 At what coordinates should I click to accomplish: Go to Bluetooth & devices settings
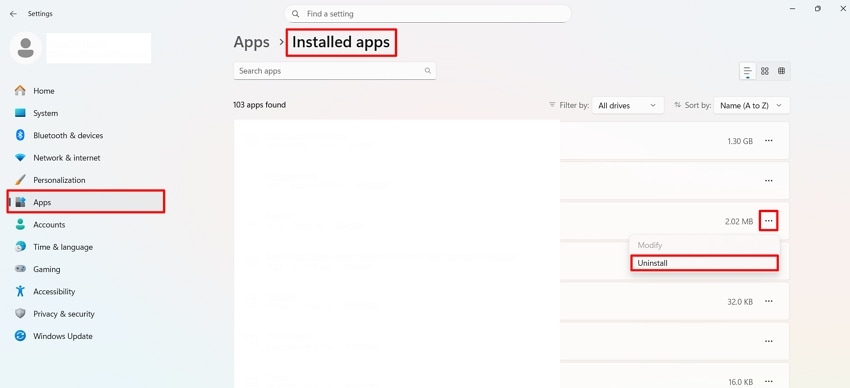86,135
